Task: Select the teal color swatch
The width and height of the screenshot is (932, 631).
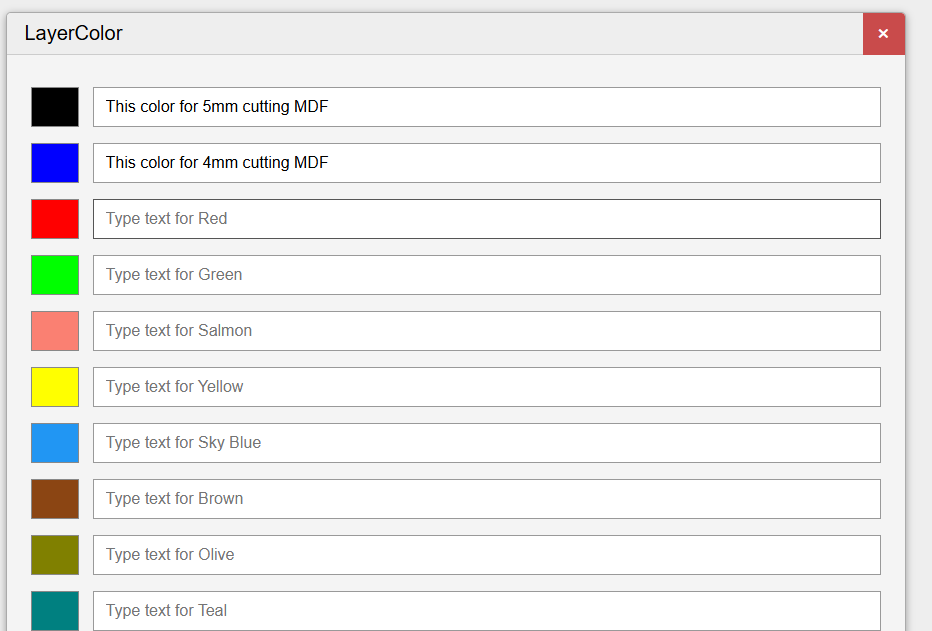Action: (55, 611)
